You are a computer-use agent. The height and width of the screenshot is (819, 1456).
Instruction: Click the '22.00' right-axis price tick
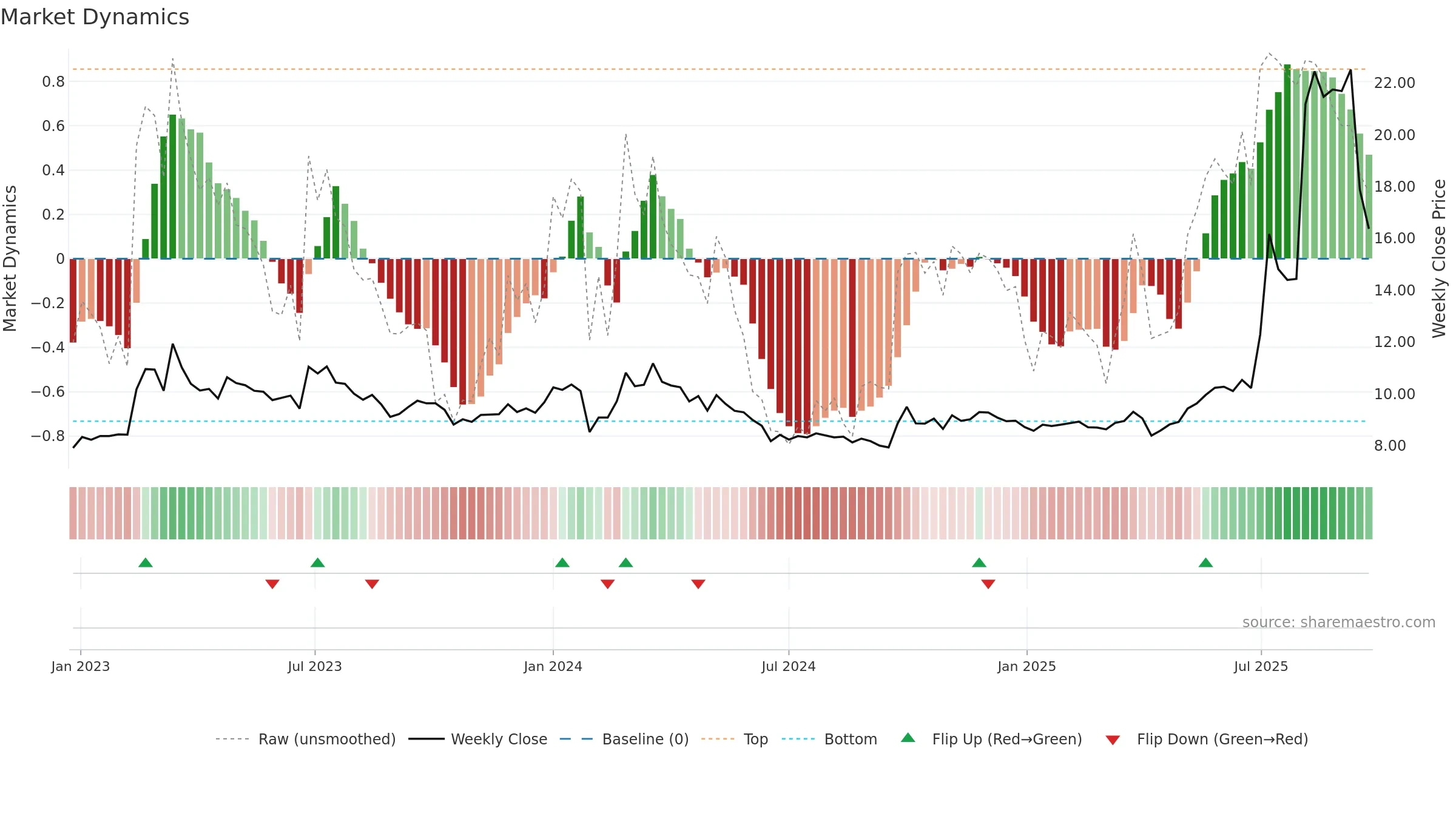point(1395,83)
